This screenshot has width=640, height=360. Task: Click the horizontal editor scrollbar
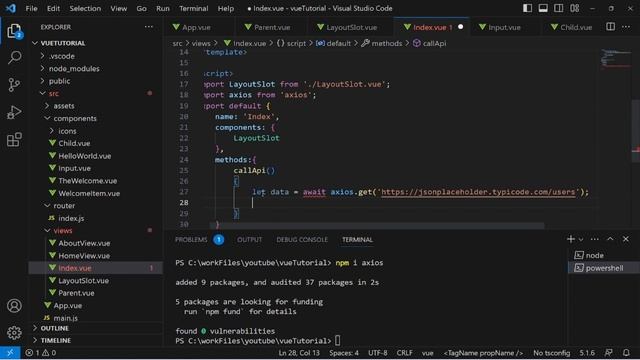[x=377, y=225]
